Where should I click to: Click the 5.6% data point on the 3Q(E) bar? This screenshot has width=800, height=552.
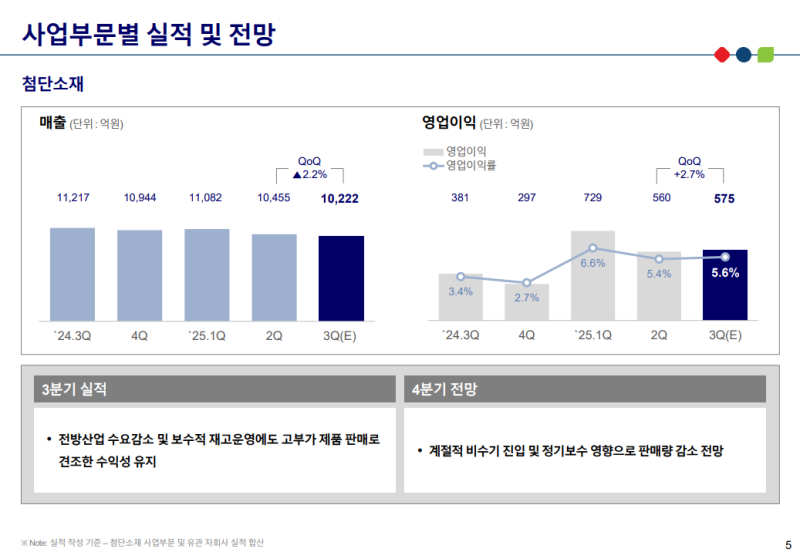point(725,257)
